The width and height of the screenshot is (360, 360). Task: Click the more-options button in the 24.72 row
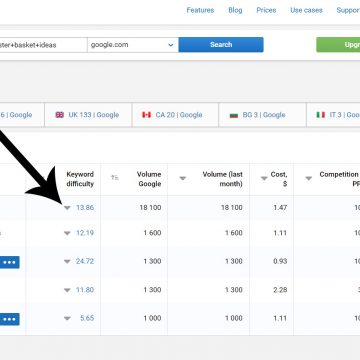(9, 262)
